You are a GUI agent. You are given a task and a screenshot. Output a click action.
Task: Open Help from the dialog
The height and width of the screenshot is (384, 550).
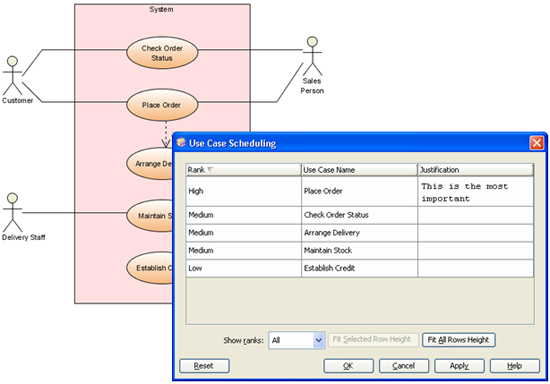(515, 366)
